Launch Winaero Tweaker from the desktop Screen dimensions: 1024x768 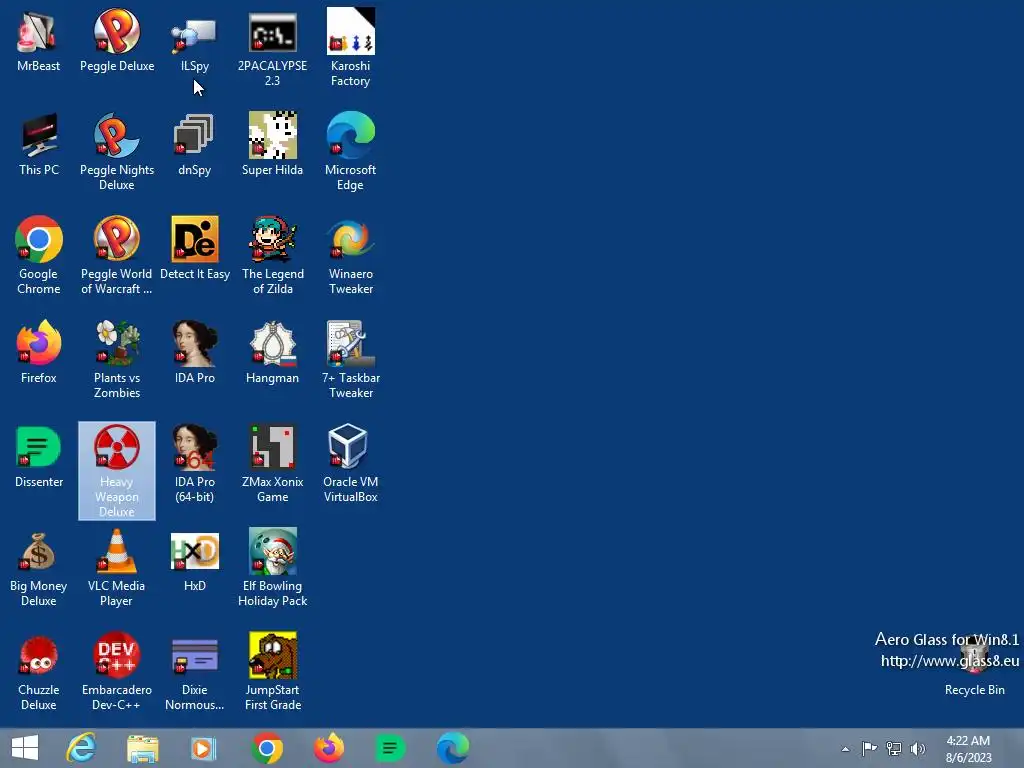click(x=351, y=255)
